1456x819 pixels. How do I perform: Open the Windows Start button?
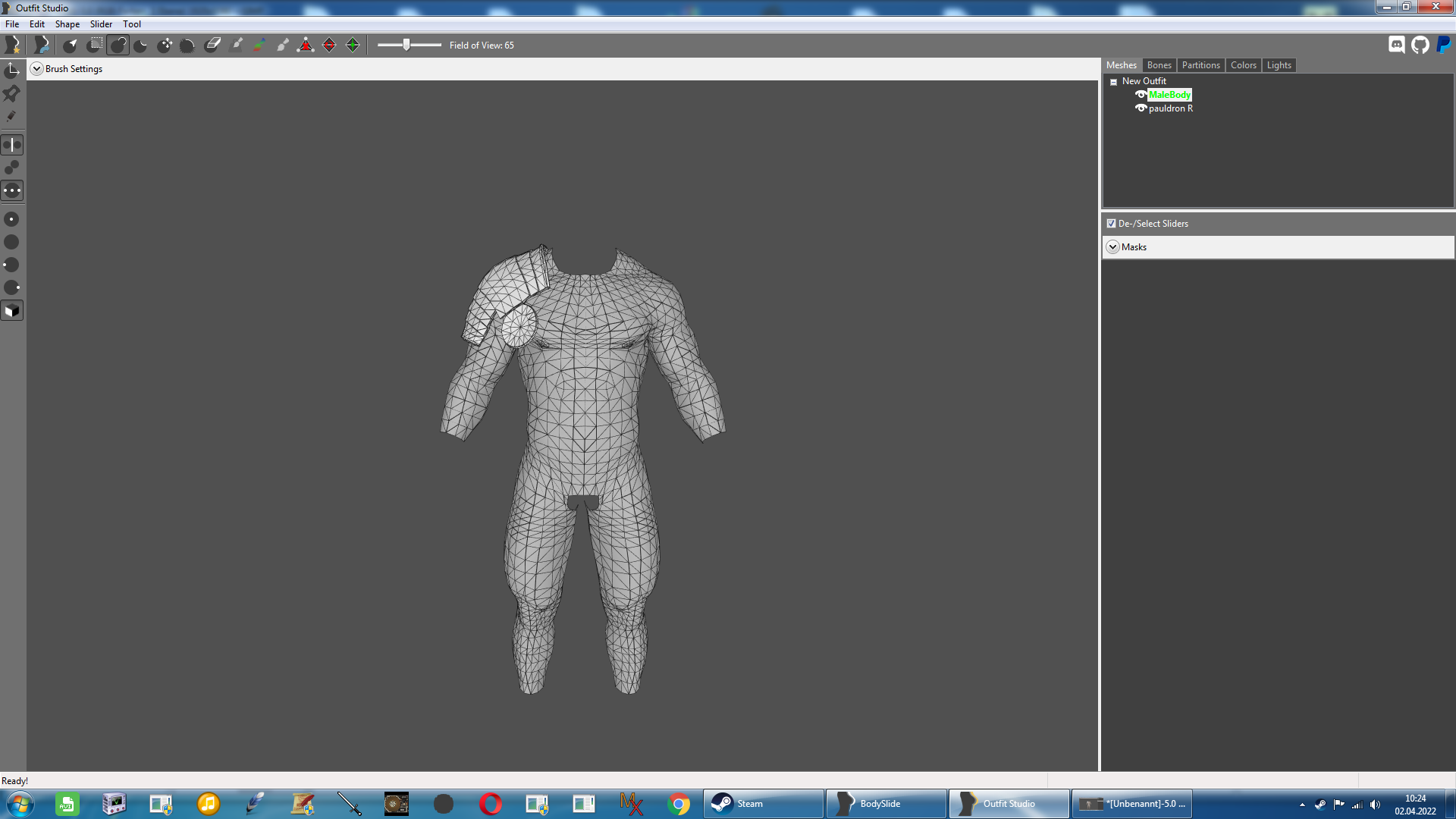click(x=20, y=804)
